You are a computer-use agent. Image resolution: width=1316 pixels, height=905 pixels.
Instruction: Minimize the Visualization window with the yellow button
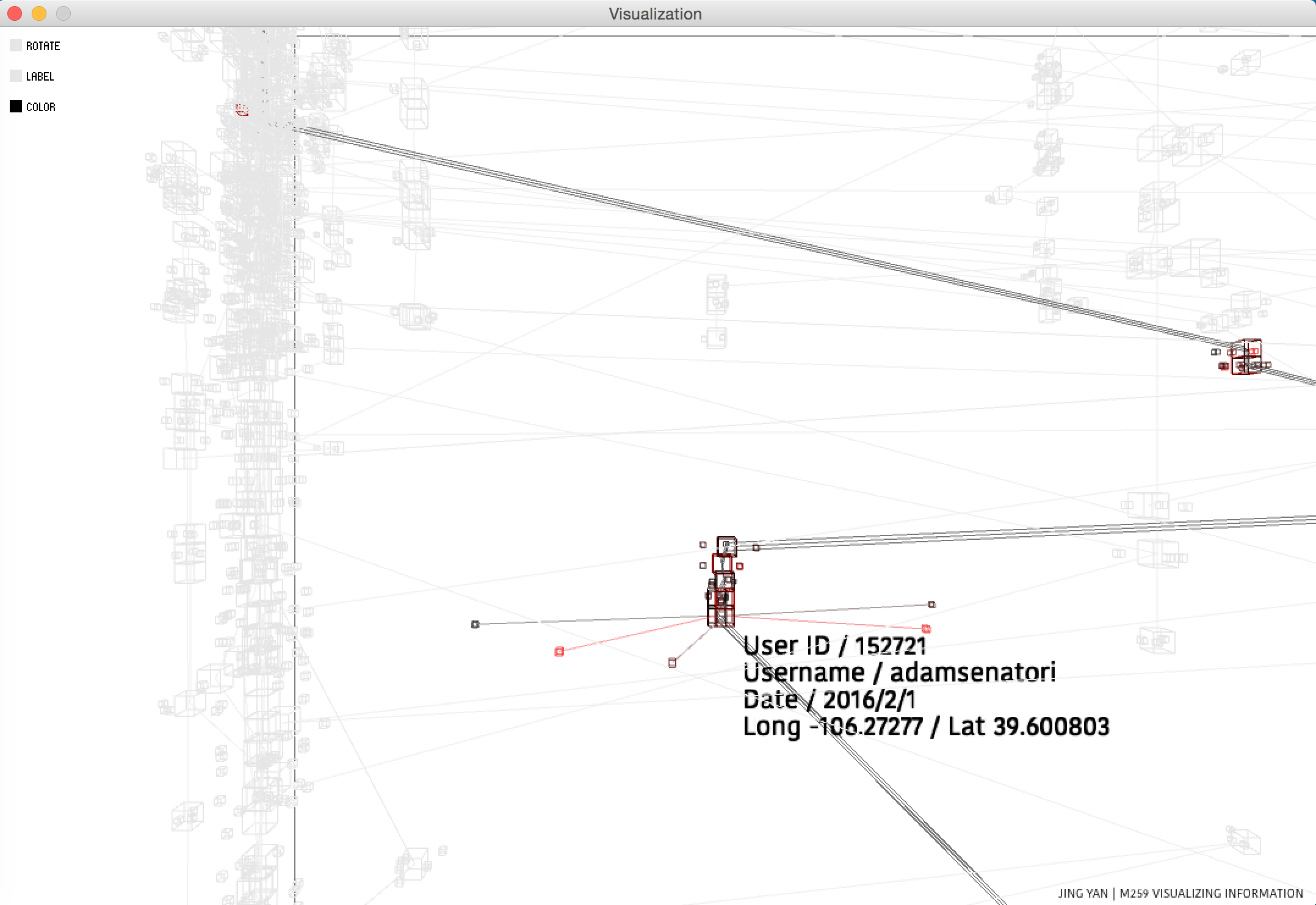pos(39,13)
